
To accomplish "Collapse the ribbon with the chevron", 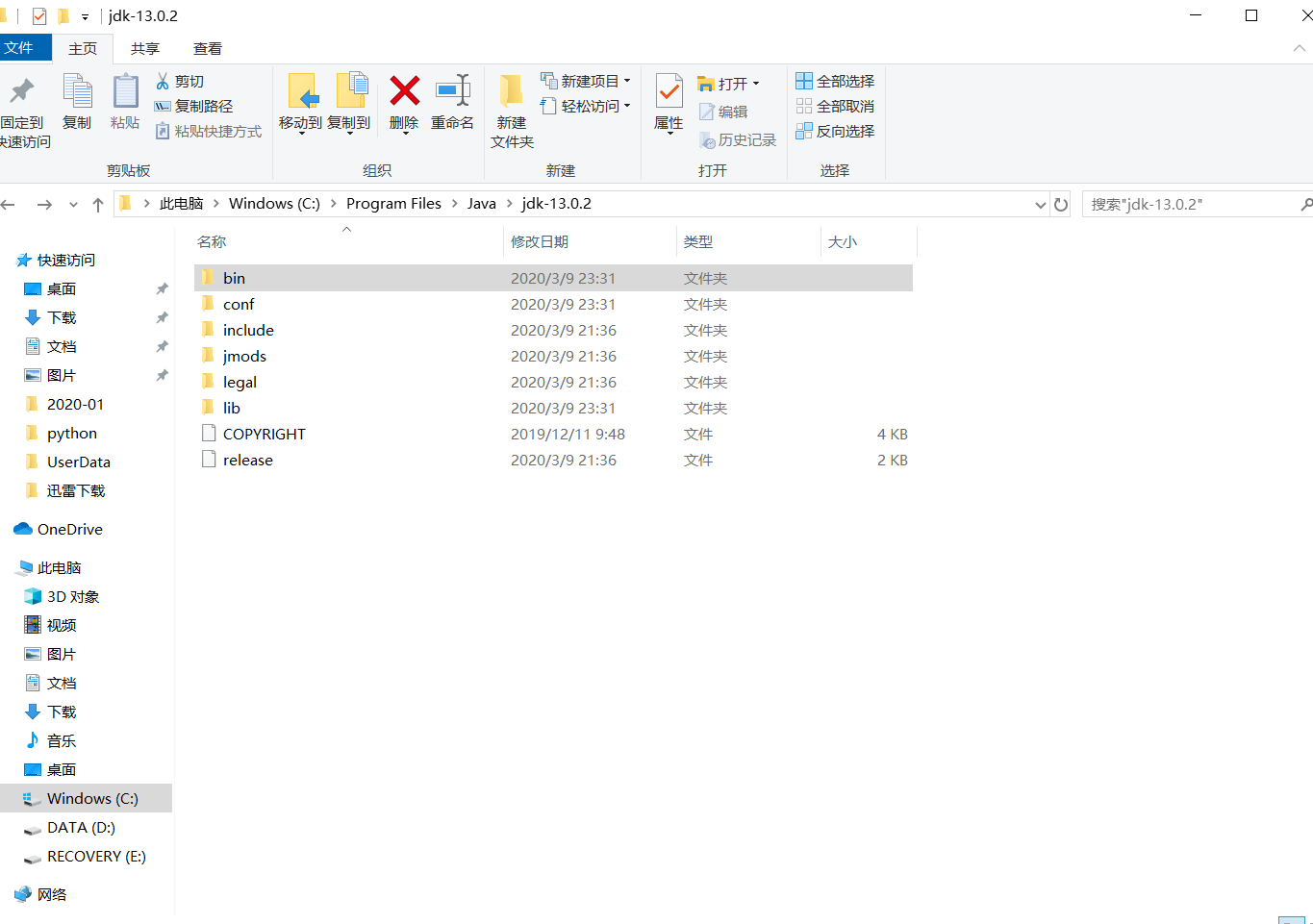I will pyautogui.click(x=1300, y=48).
